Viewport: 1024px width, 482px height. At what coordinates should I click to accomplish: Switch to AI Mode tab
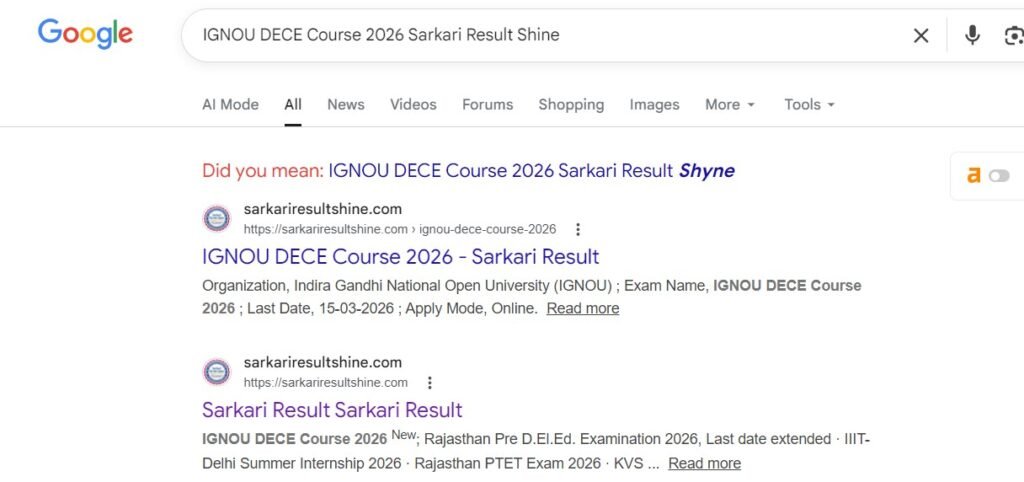point(230,104)
